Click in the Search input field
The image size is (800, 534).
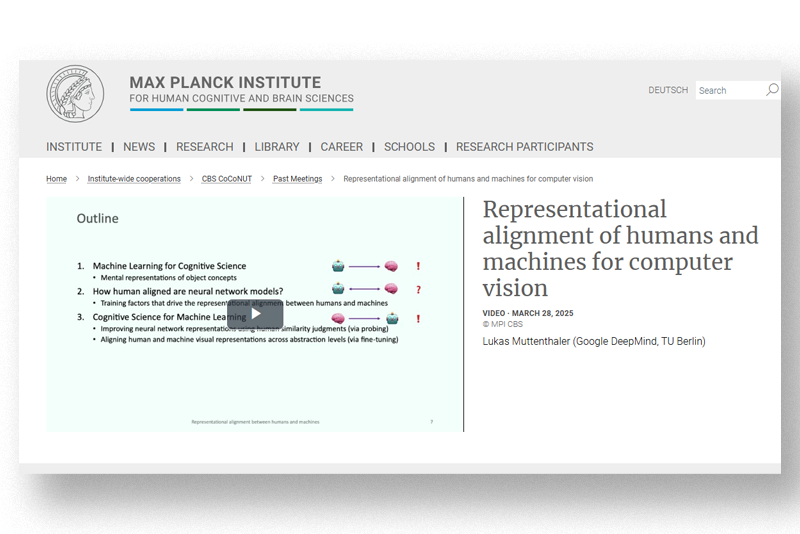click(x=728, y=90)
